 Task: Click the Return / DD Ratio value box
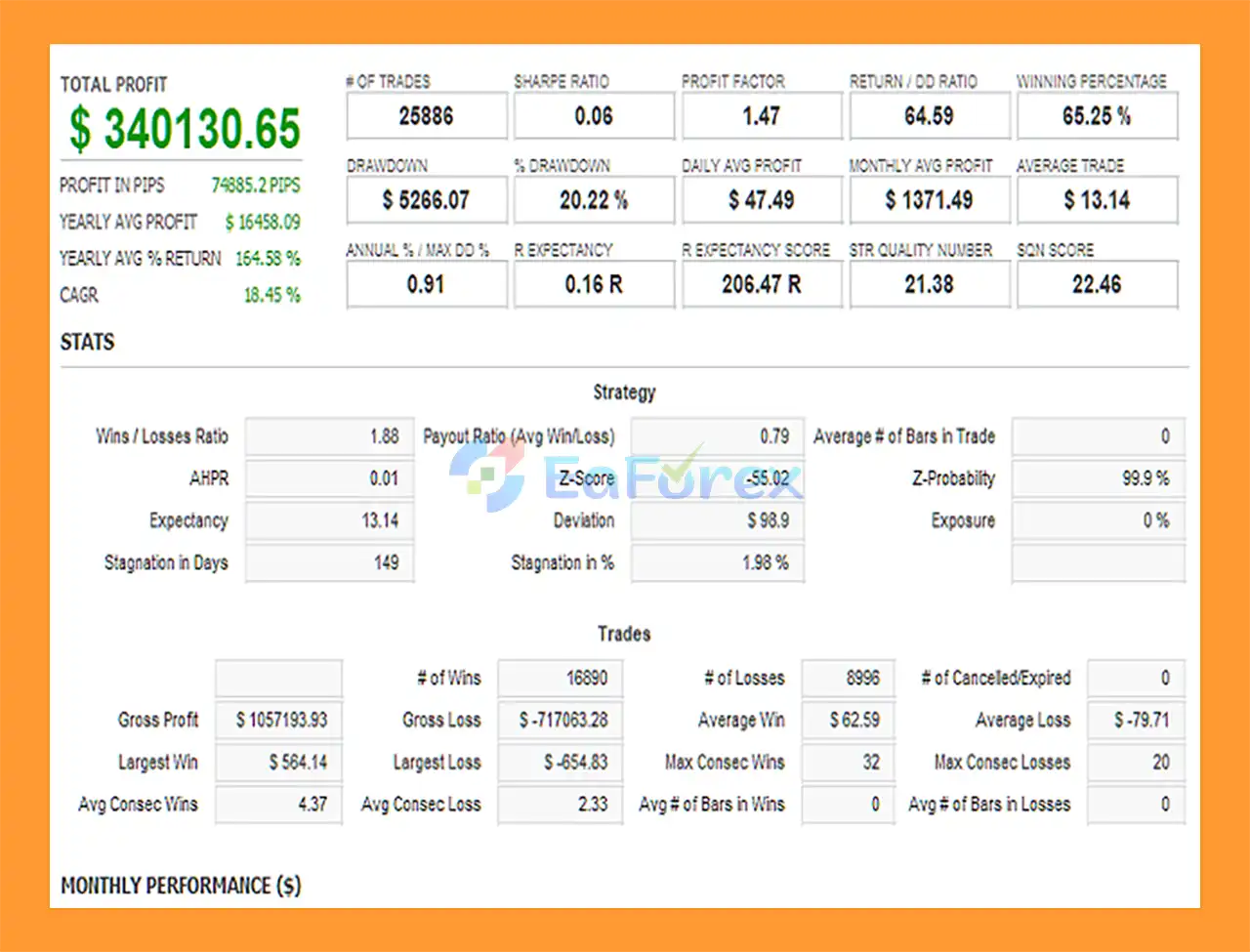click(929, 116)
